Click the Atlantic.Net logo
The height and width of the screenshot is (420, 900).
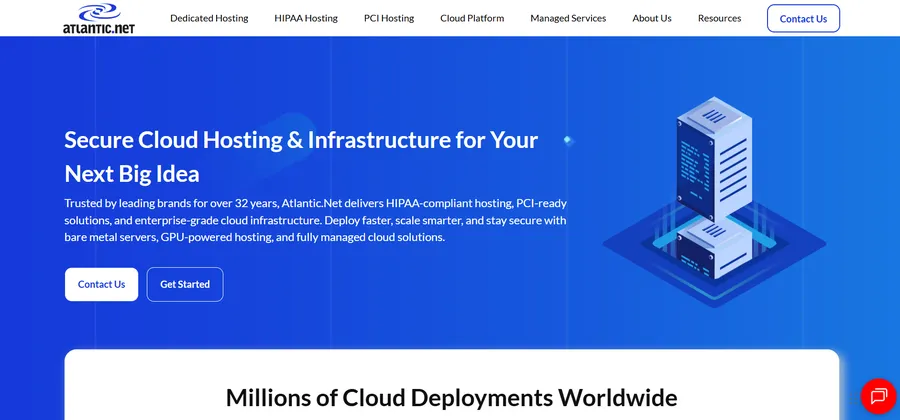tap(99, 18)
